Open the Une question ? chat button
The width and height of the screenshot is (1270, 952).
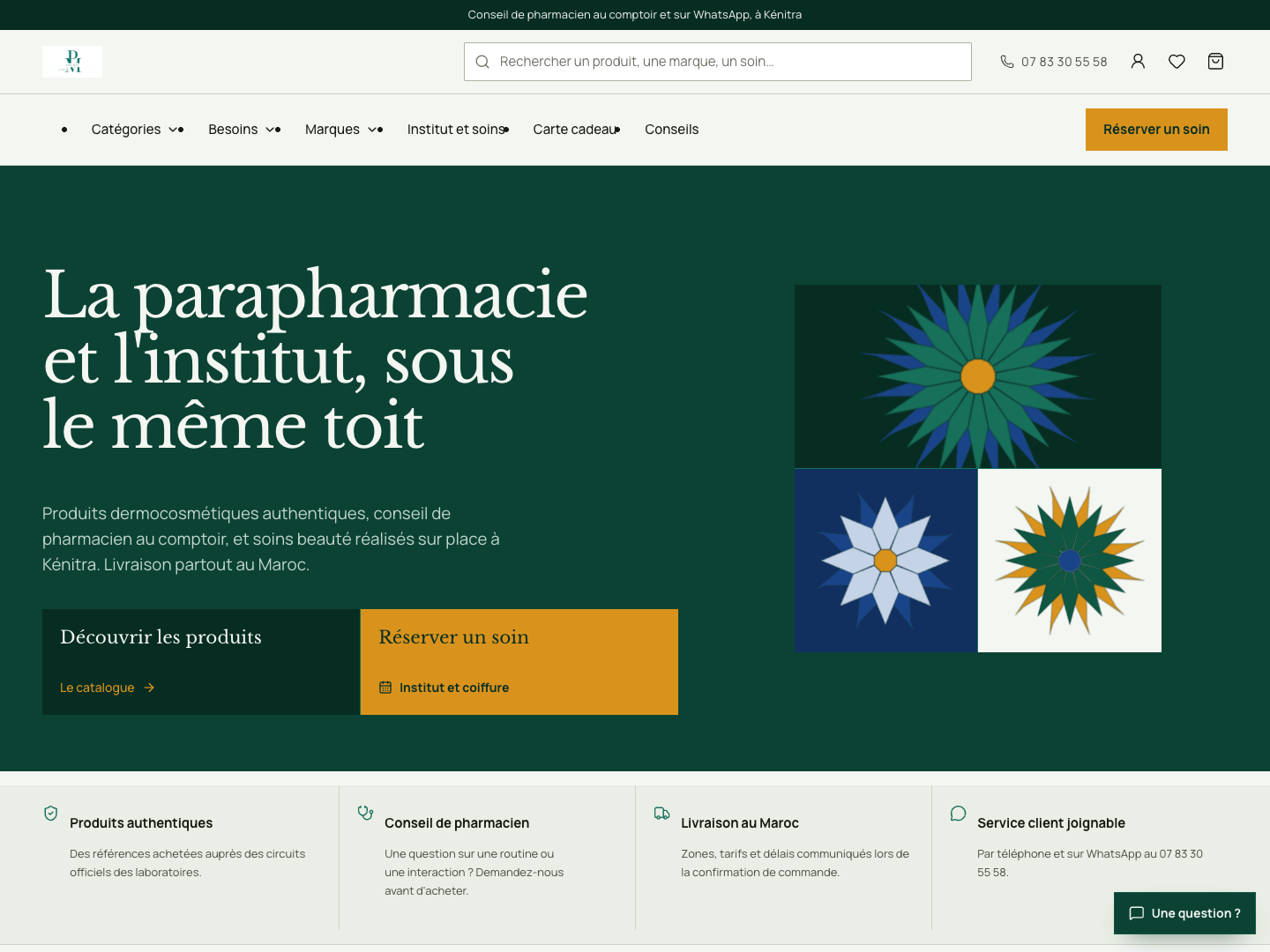pos(1184,913)
